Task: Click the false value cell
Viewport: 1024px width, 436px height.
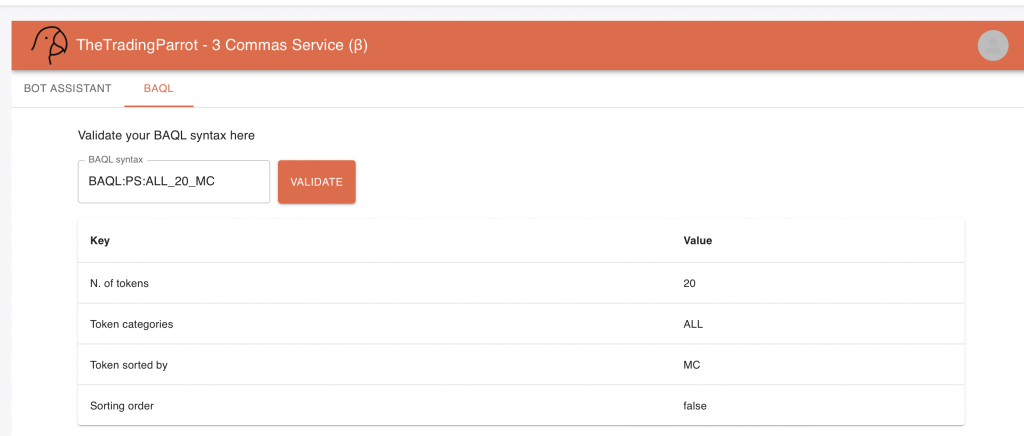Action: 697,405
